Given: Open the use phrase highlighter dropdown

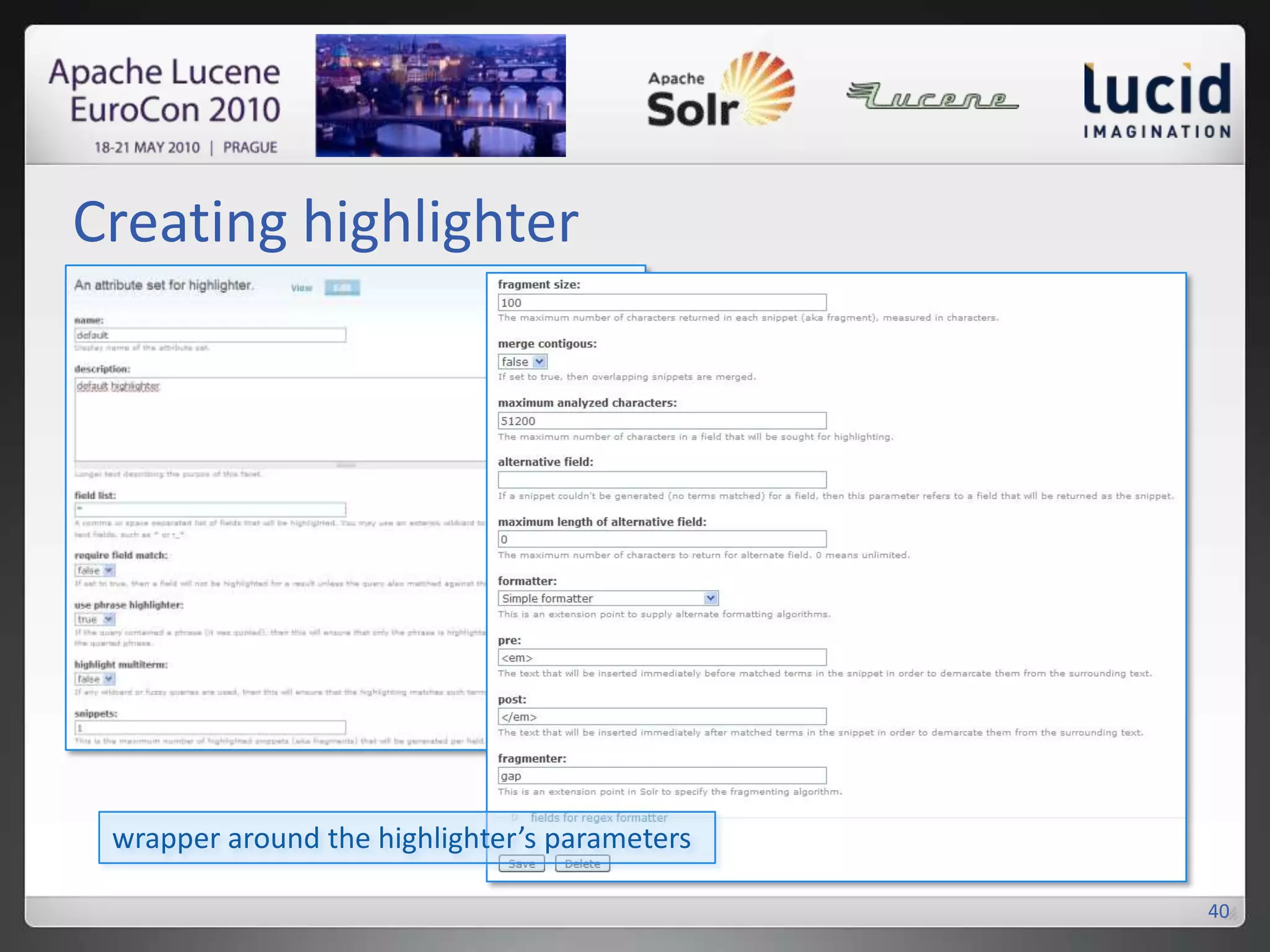Looking at the screenshot, I should [x=95, y=619].
